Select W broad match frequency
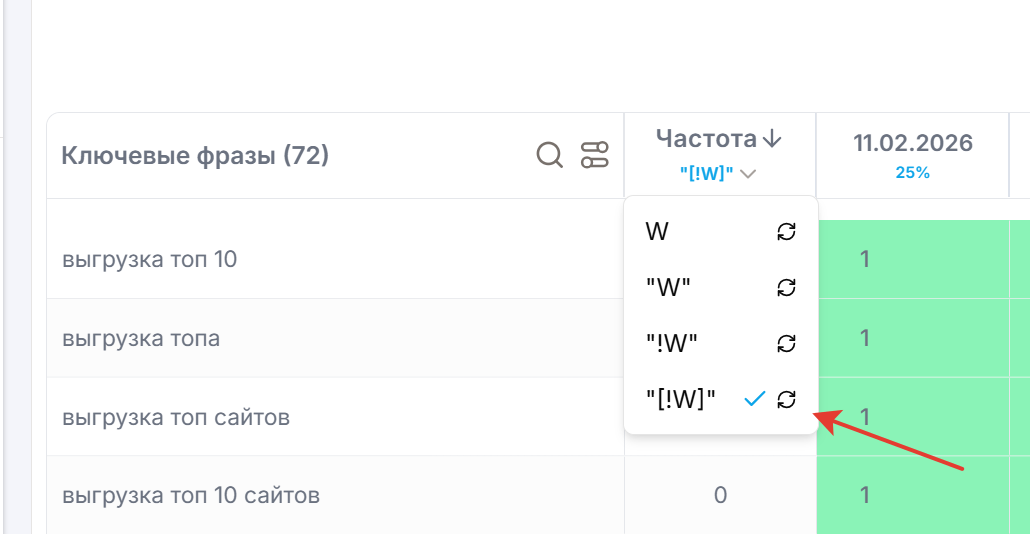 coord(658,232)
